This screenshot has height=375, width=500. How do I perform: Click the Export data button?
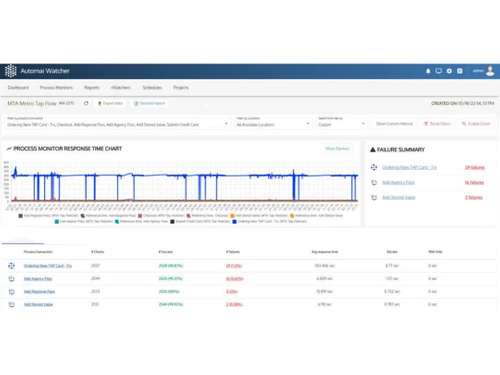[110, 103]
